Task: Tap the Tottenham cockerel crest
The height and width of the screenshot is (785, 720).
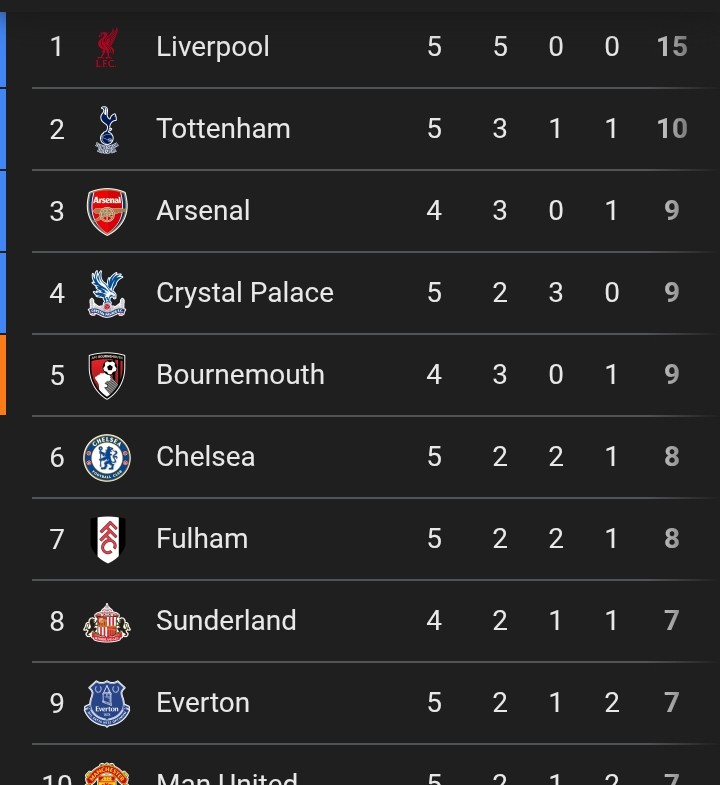Action: click(x=107, y=130)
